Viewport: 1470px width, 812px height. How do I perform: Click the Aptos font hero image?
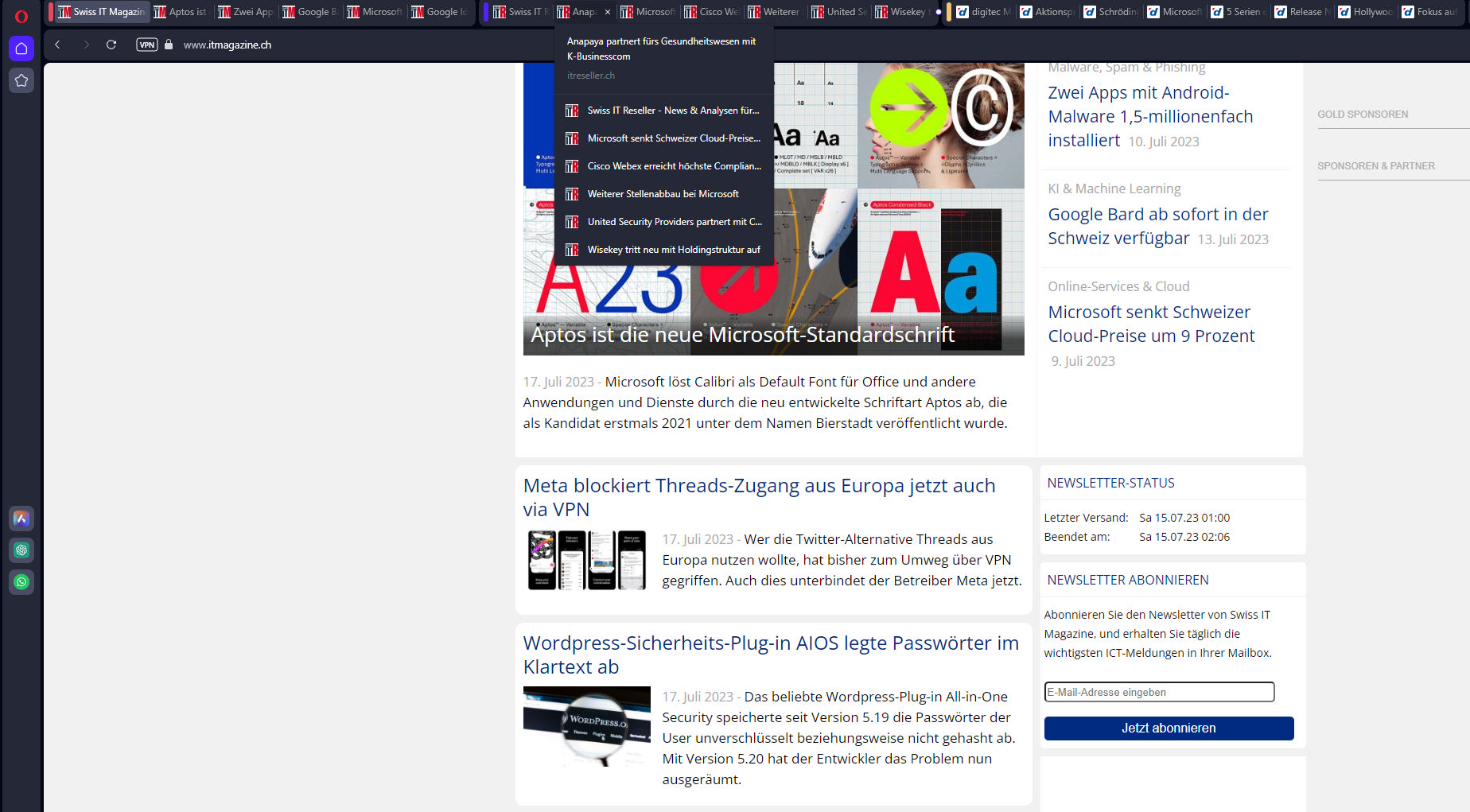click(773, 208)
